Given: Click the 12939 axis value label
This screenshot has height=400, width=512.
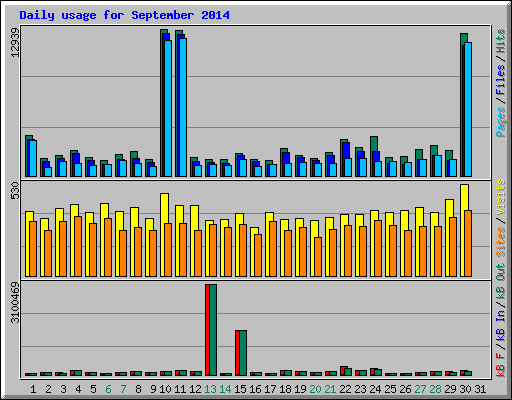Looking at the screenshot, I should coord(15,42).
